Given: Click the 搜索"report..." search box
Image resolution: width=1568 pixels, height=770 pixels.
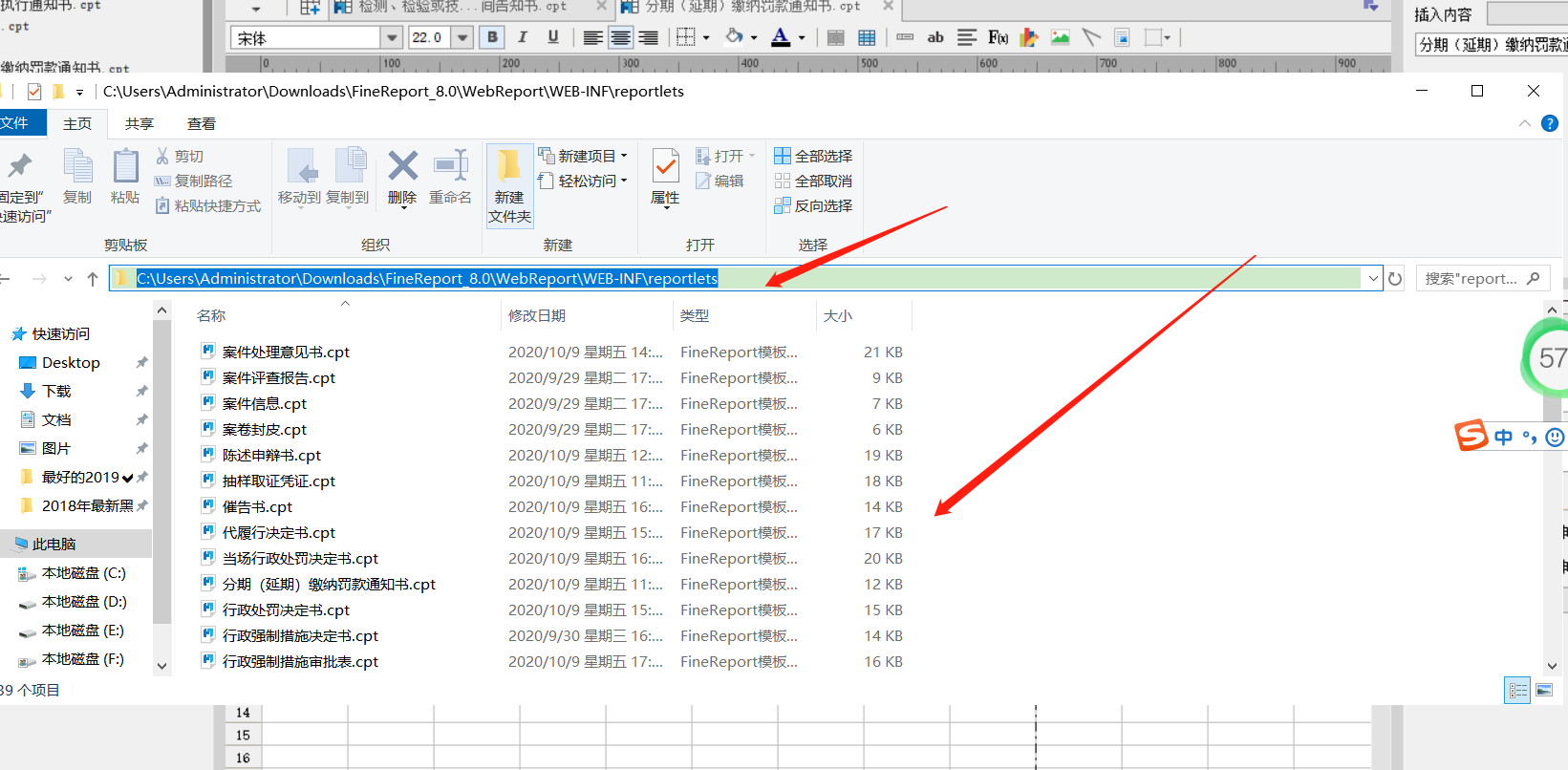Looking at the screenshot, I should coord(1482,279).
